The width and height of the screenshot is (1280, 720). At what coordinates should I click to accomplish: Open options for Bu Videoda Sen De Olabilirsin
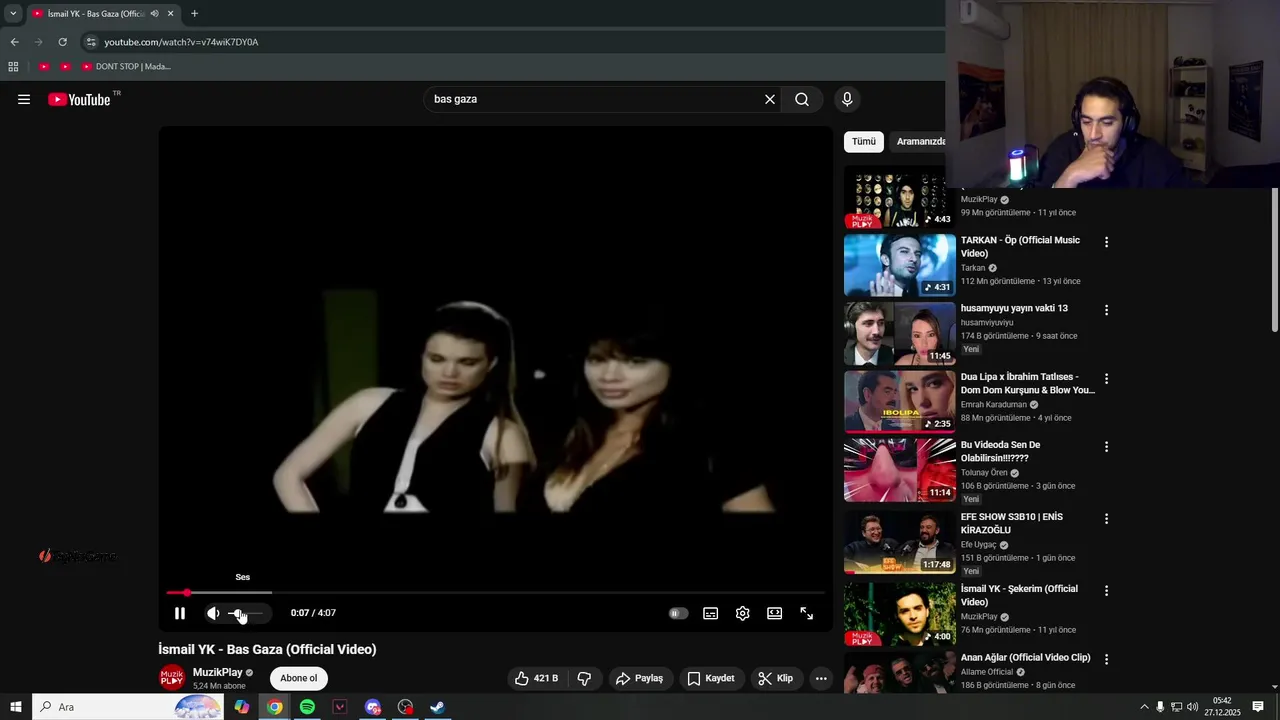1106,447
